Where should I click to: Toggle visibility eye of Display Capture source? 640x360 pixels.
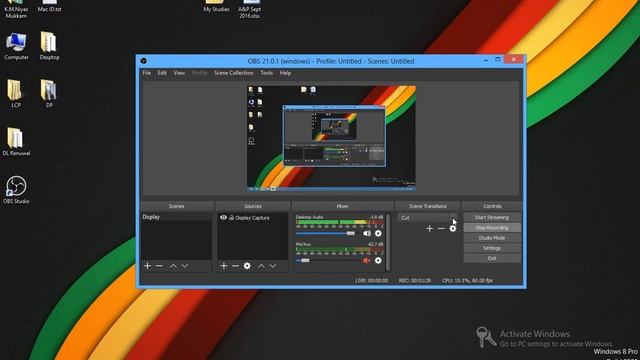click(223, 218)
